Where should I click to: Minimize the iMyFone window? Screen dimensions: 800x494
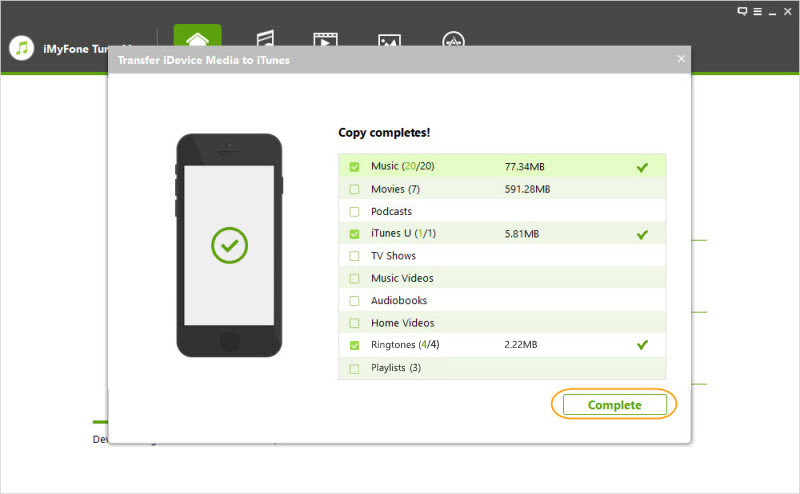(772, 13)
